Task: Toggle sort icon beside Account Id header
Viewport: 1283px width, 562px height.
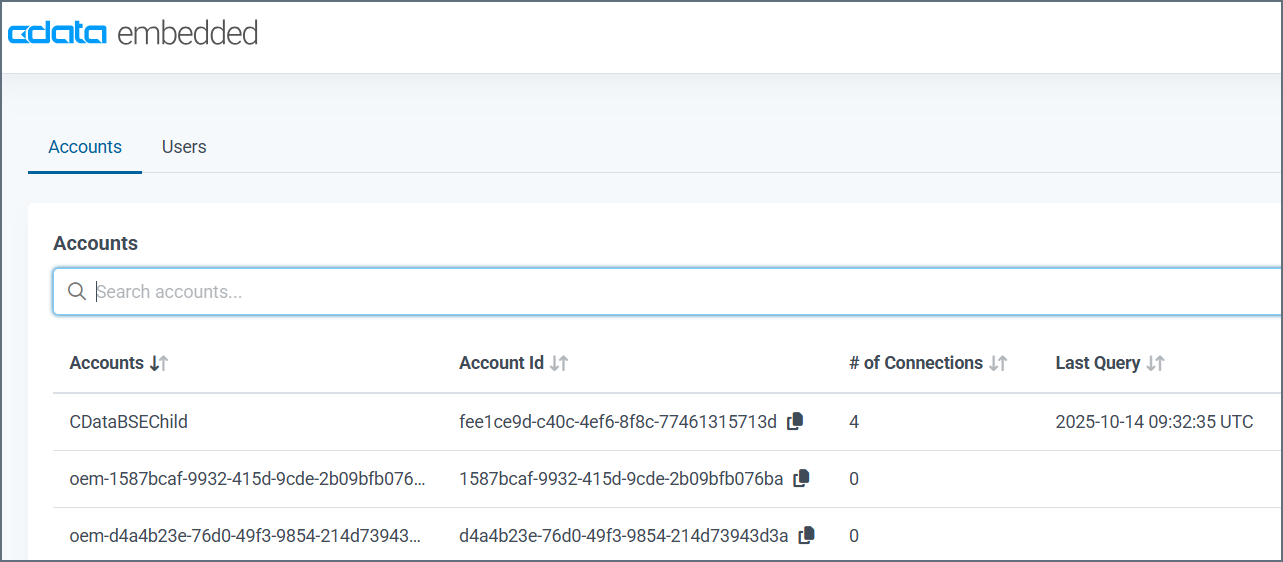Action: pos(559,364)
